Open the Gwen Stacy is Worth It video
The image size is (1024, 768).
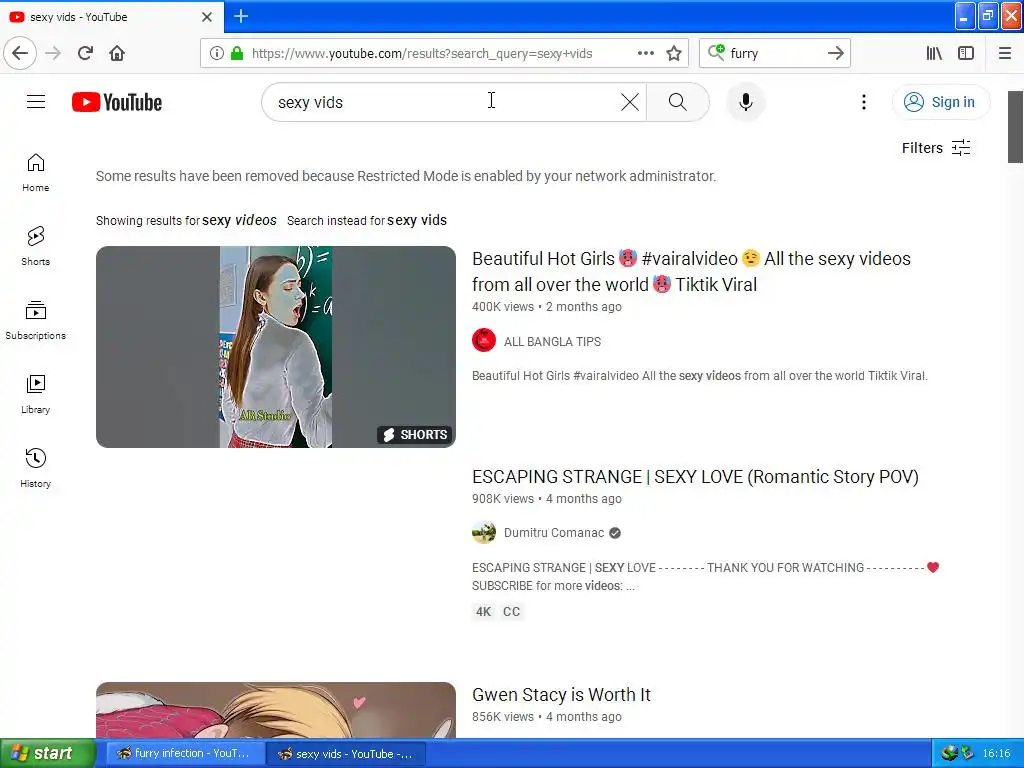coord(561,694)
